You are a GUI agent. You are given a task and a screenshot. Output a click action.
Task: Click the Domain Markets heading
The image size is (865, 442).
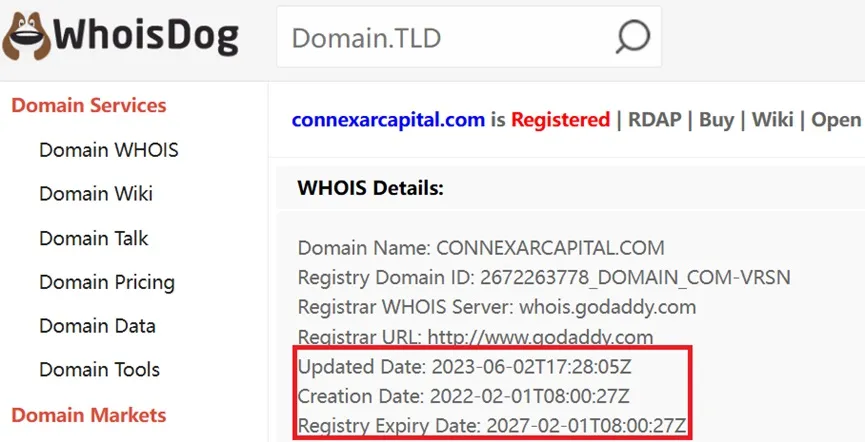pos(89,415)
